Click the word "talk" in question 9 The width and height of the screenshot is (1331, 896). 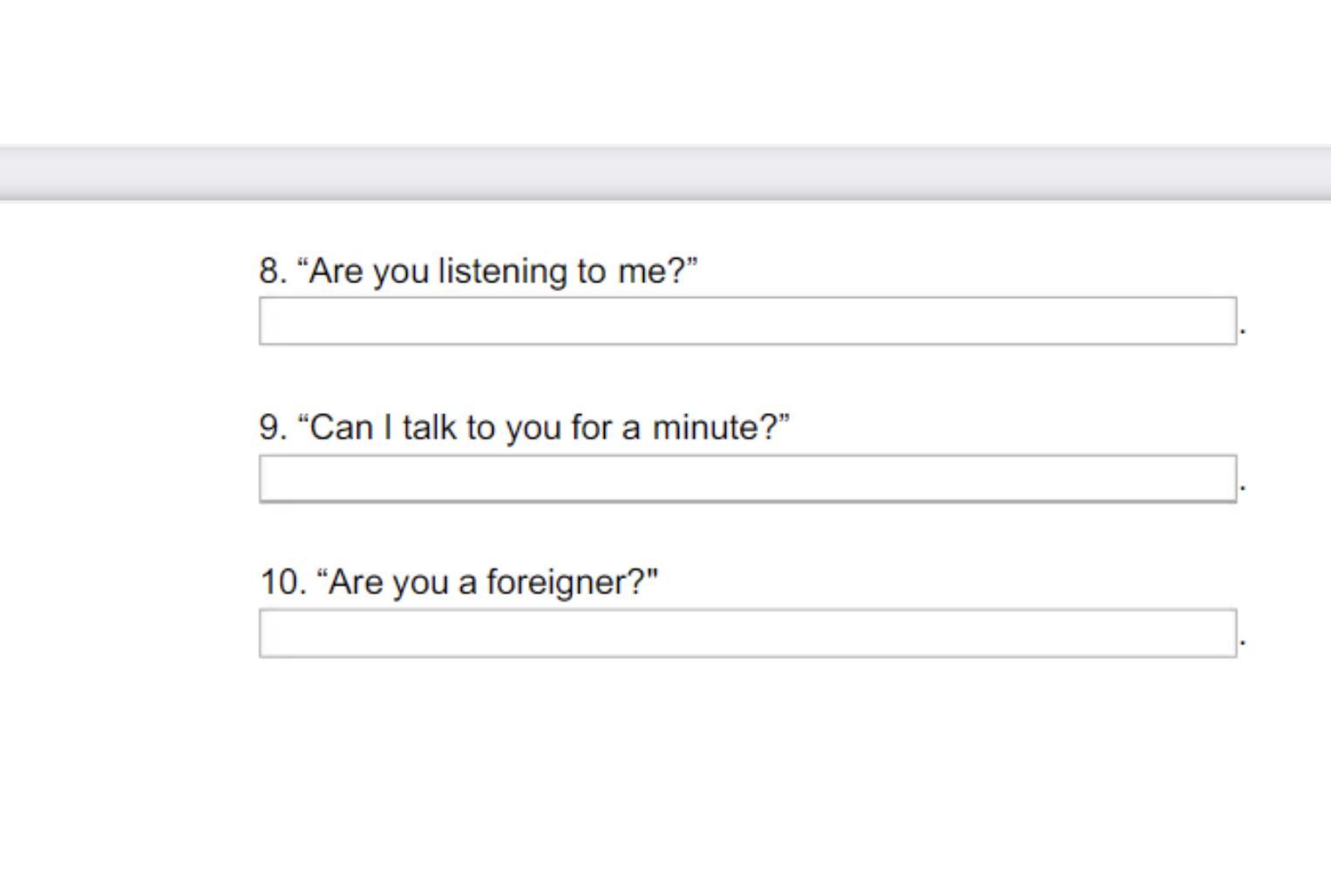click(x=429, y=428)
